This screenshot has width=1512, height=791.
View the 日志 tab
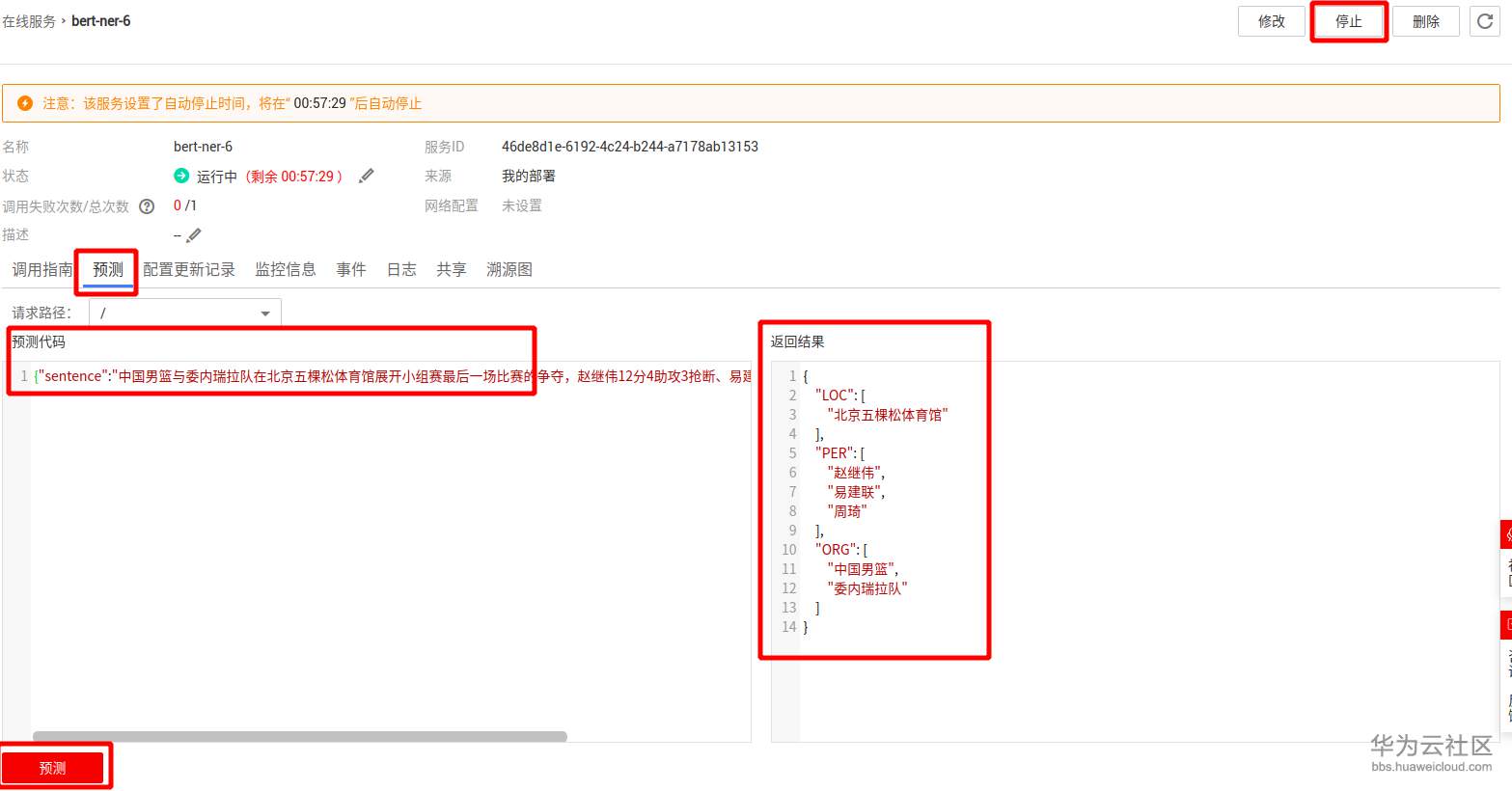(x=401, y=270)
